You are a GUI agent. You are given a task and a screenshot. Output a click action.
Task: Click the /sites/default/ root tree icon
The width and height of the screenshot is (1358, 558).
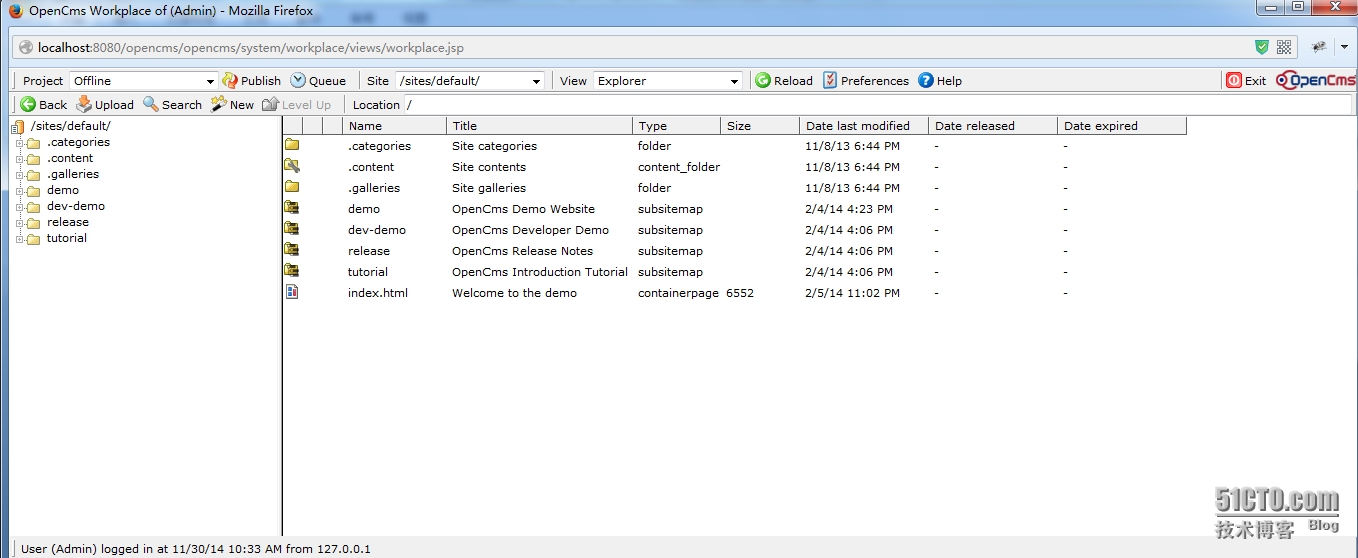(18, 126)
